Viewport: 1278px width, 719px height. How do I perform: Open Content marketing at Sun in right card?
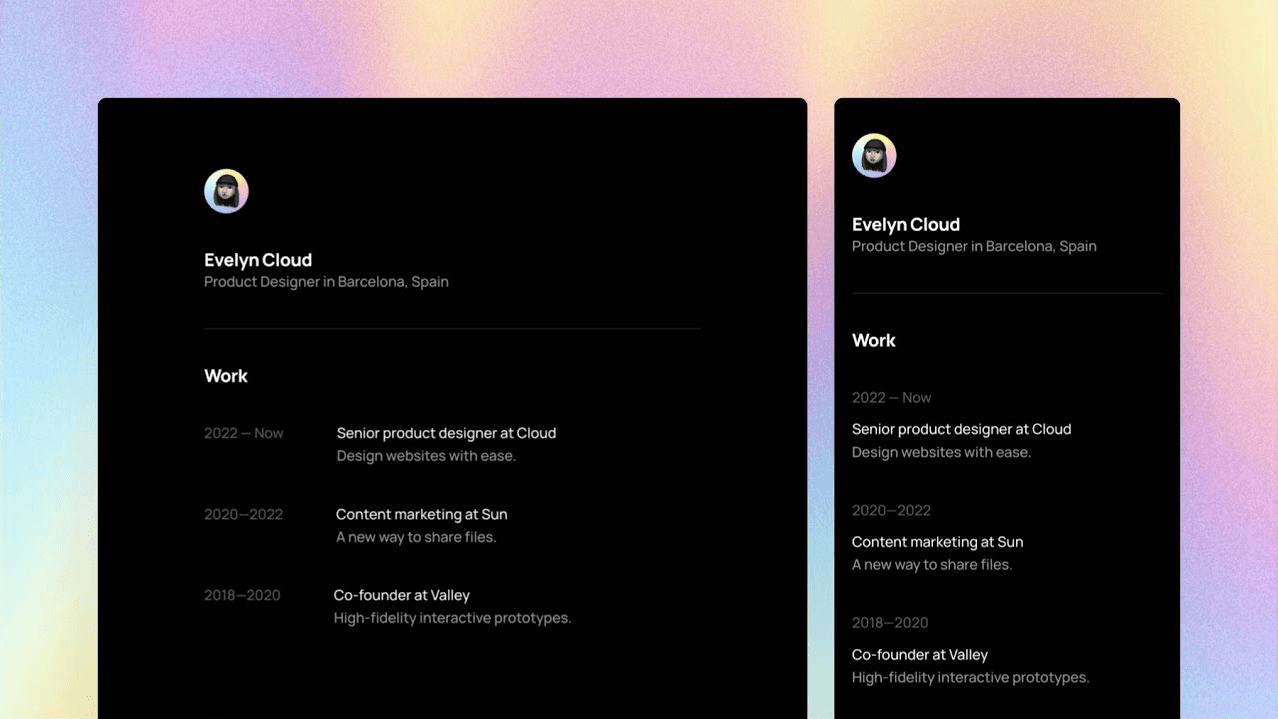(937, 542)
